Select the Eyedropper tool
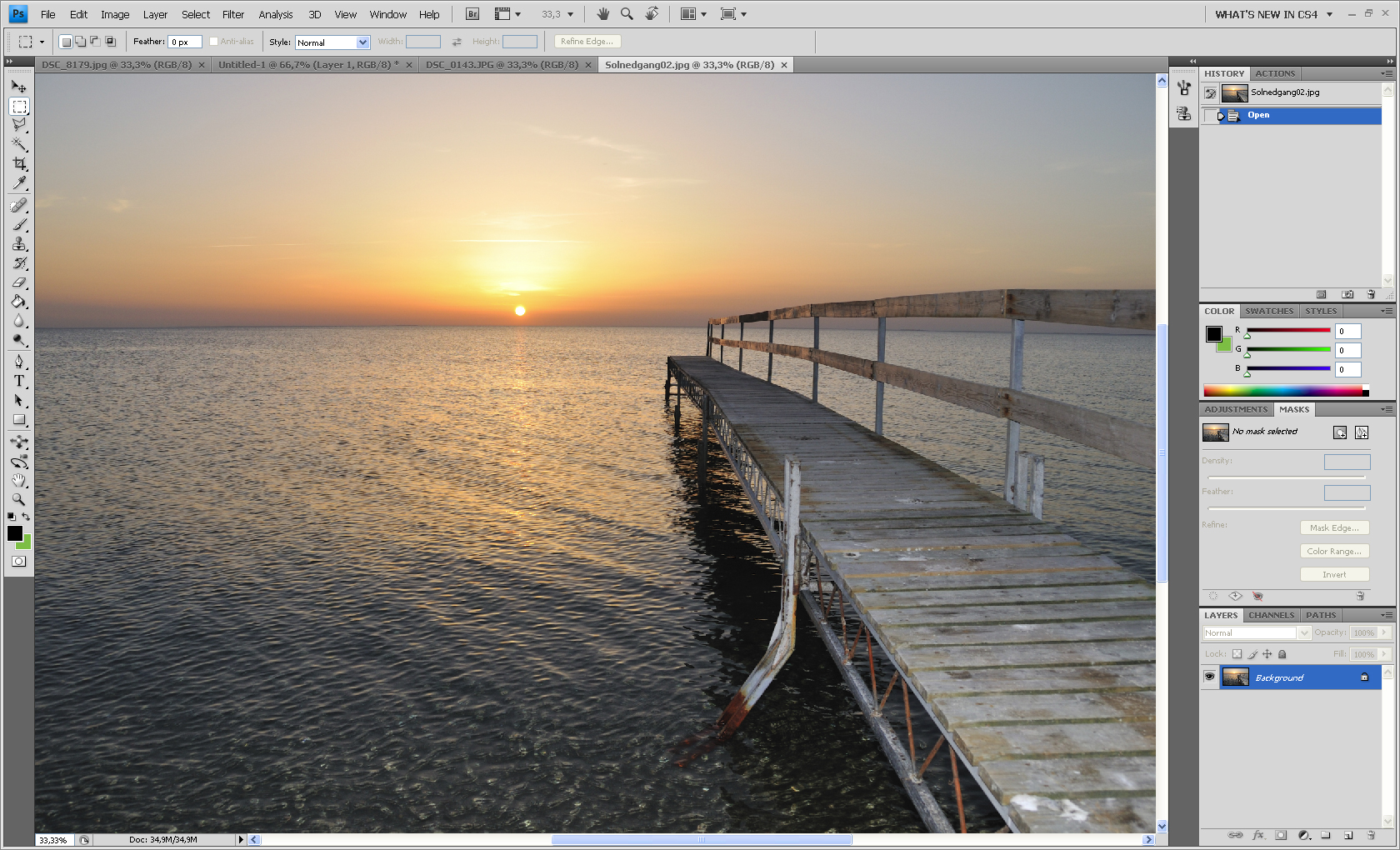 [19, 183]
